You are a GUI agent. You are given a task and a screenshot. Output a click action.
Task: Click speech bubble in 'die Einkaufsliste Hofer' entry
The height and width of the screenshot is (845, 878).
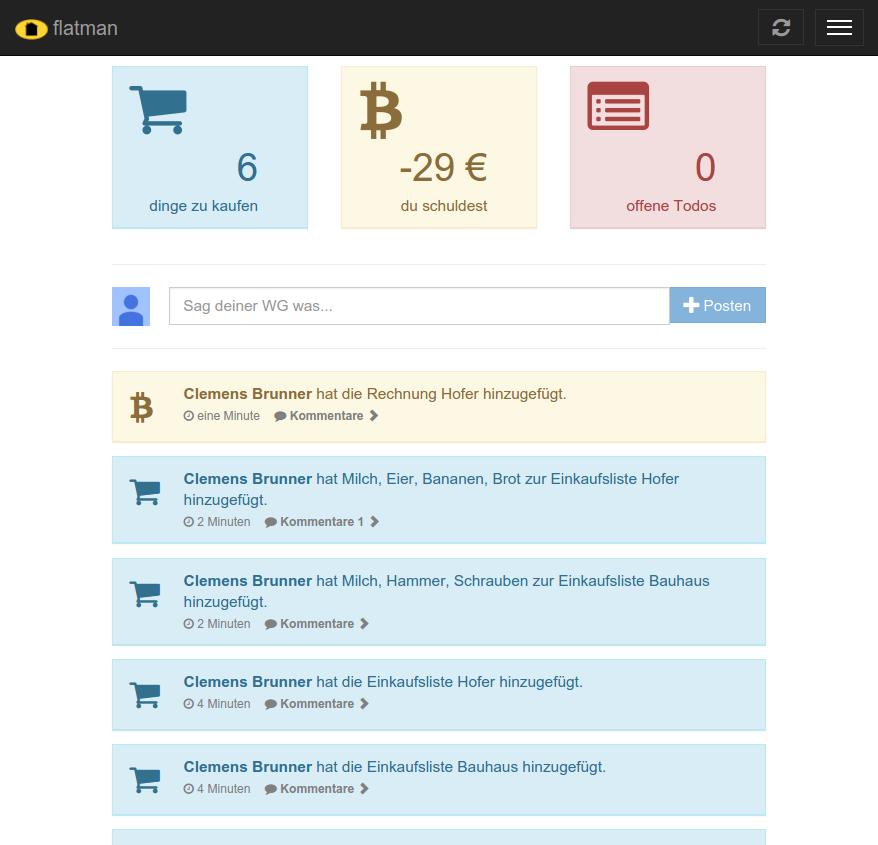pyautogui.click(x=270, y=704)
